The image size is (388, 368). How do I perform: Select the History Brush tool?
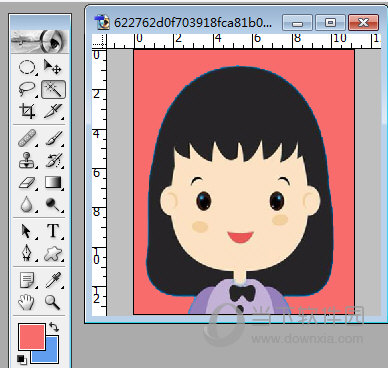point(53,160)
